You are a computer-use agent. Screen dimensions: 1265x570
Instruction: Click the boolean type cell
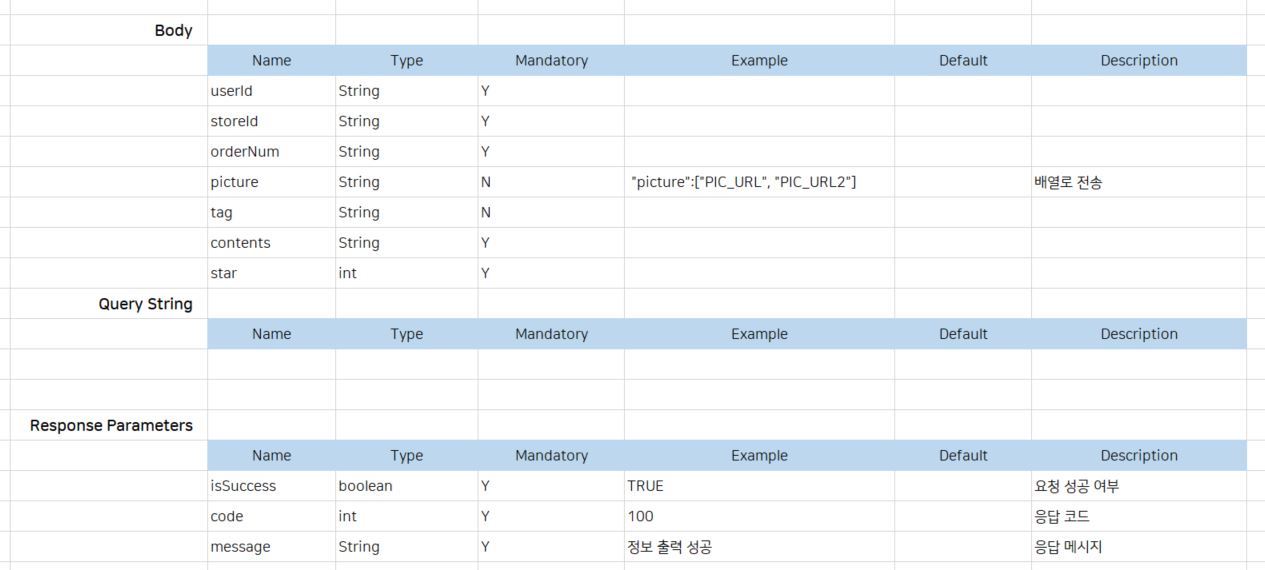[365, 486]
